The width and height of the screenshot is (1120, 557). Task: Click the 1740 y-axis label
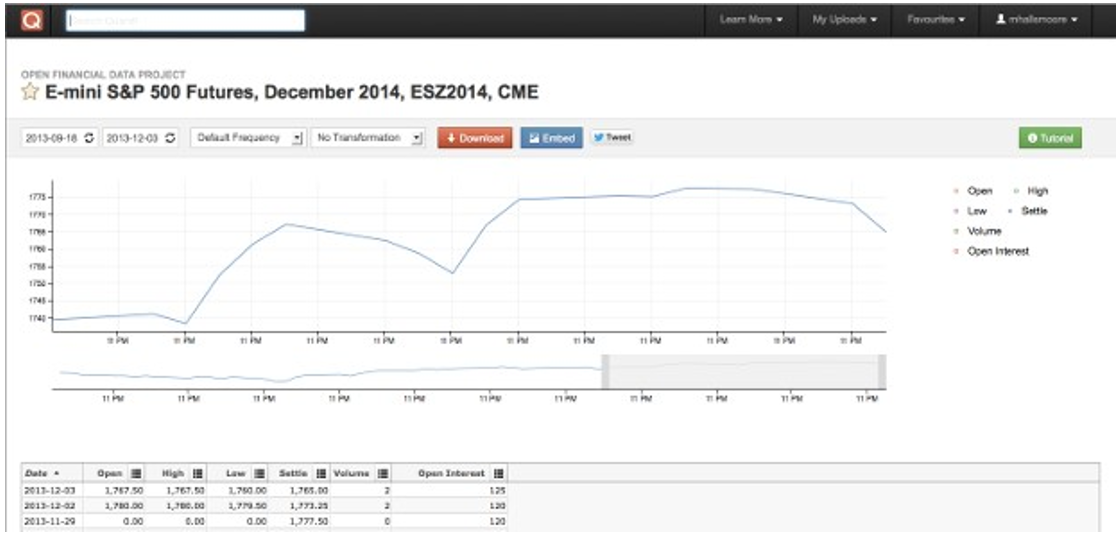click(x=36, y=318)
